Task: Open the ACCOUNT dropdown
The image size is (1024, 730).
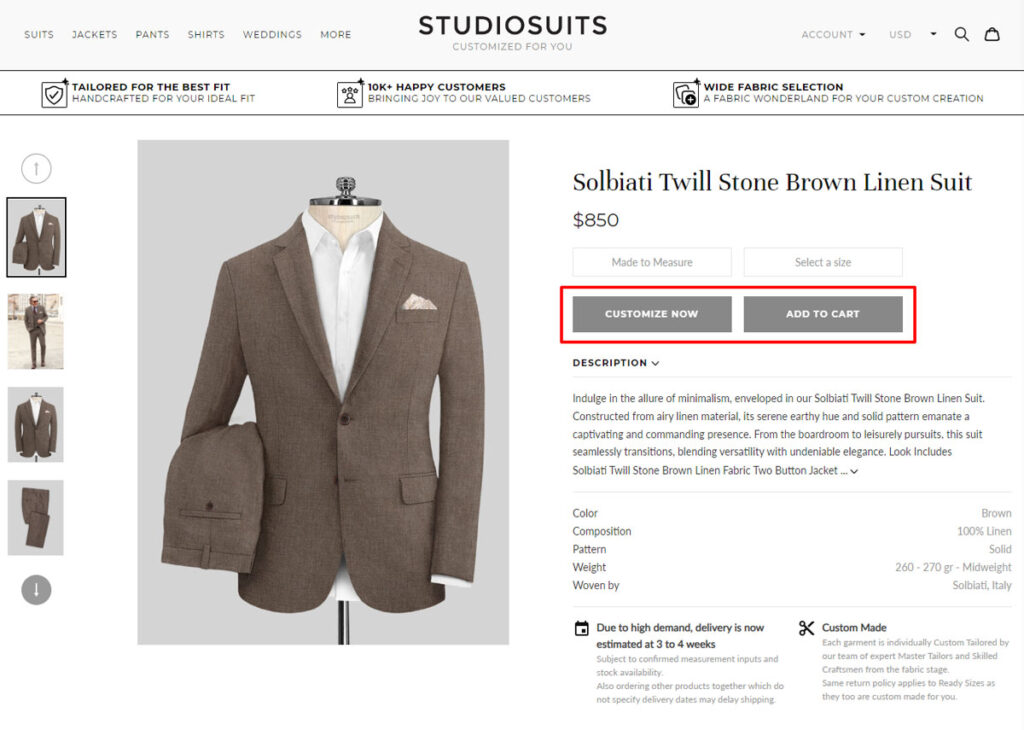Action: click(833, 35)
